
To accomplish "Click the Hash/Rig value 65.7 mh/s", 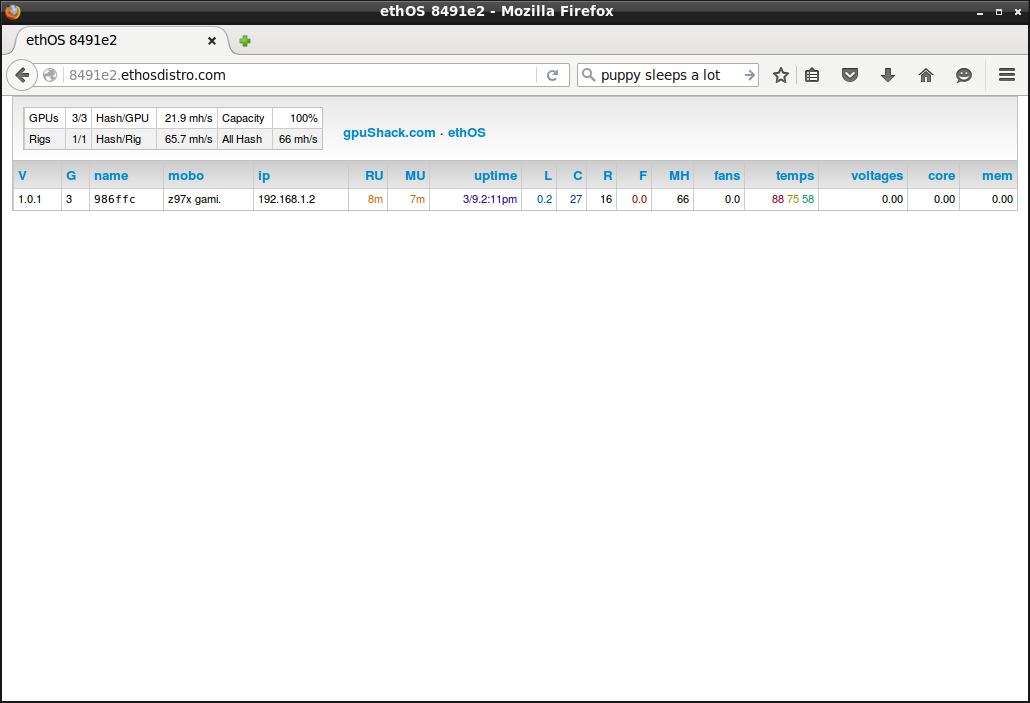I will [189, 139].
